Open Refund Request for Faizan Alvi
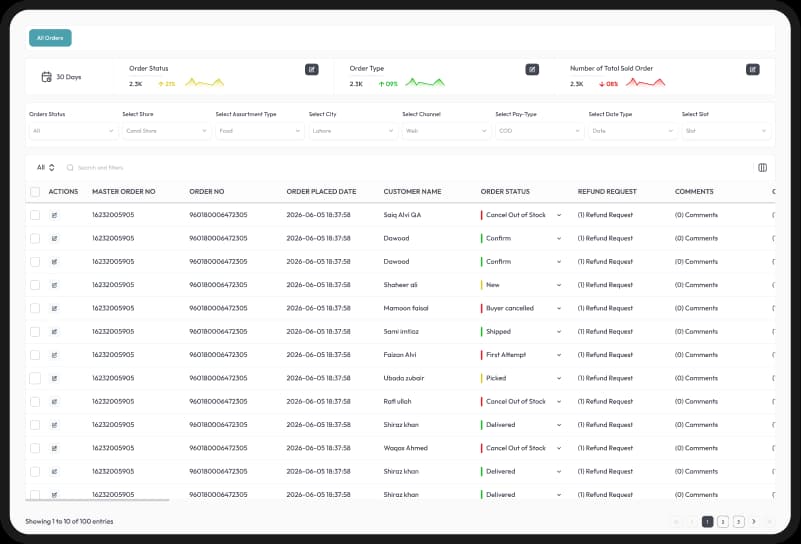 pyautogui.click(x=605, y=355)
